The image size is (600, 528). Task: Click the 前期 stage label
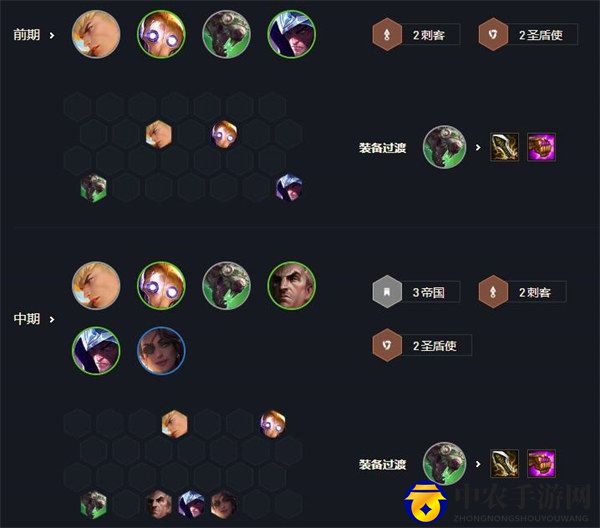coord(27,35)
